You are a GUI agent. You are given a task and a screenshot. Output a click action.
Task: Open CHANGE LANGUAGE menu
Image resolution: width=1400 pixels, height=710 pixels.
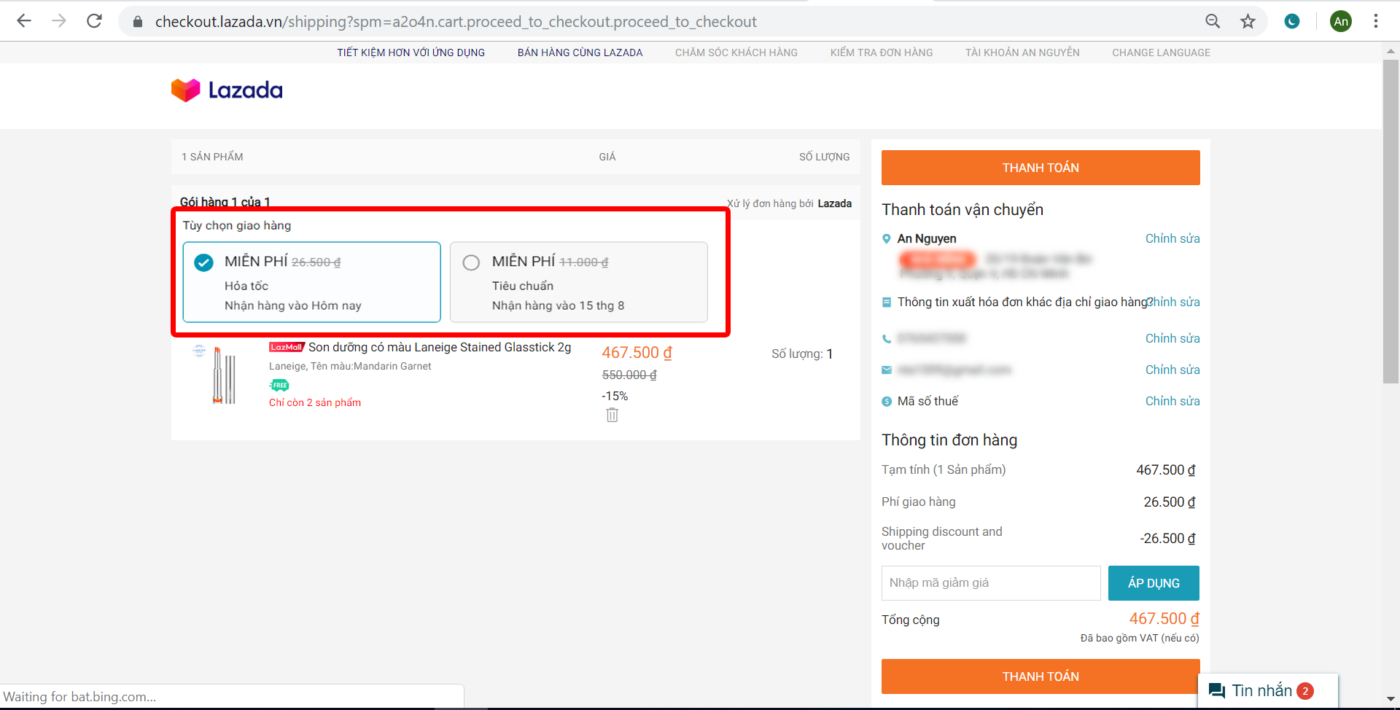tap(1161, 52)
